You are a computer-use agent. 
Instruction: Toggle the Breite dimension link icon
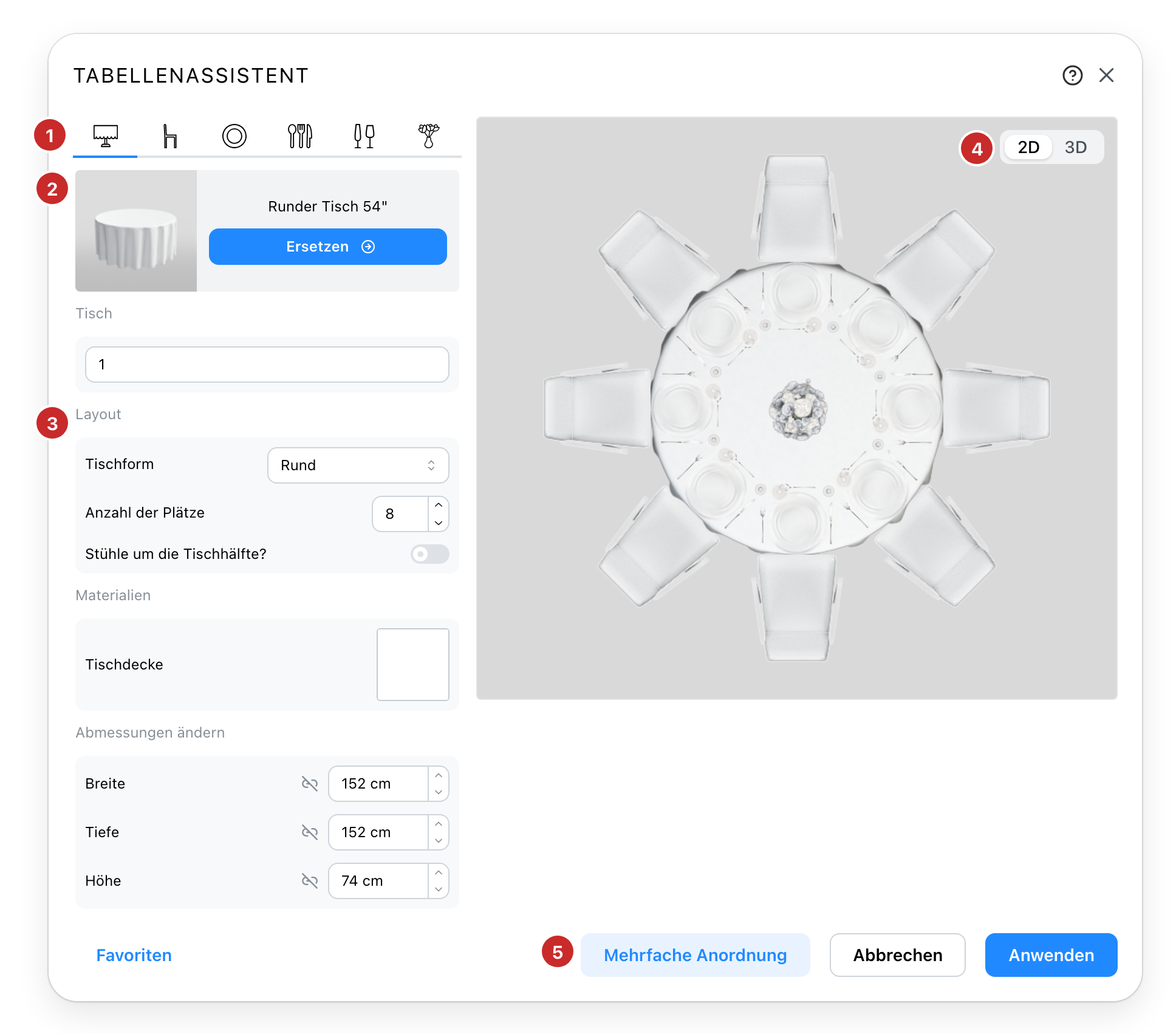coord(310,784)
